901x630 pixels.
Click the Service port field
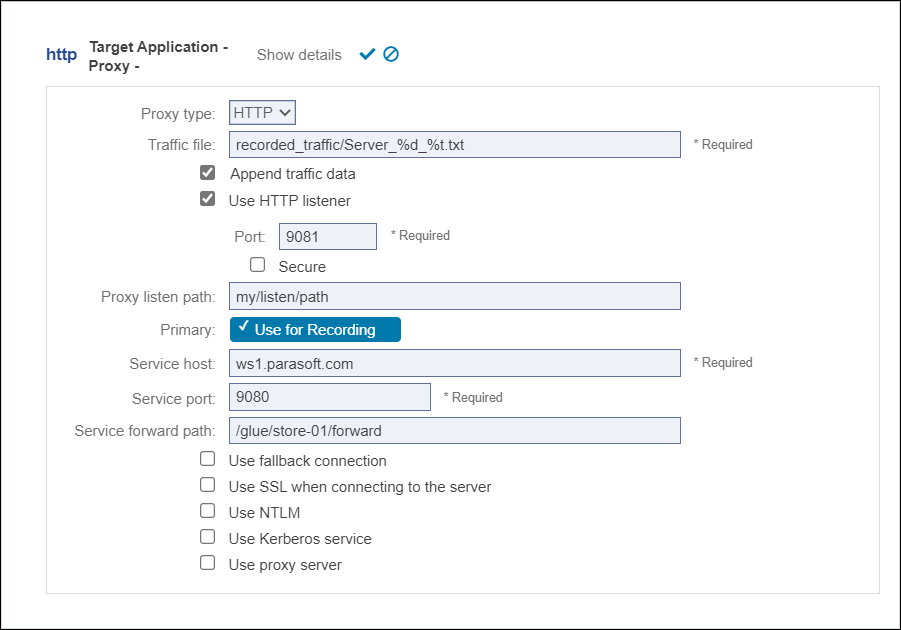(x=330, y=397)
